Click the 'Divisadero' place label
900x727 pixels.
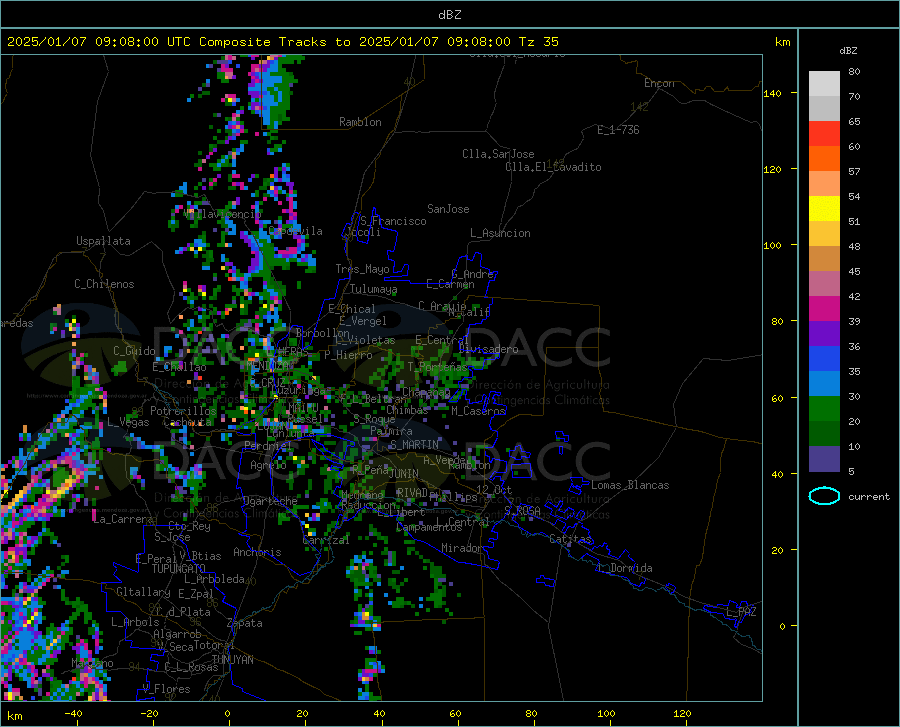(488, 349)
